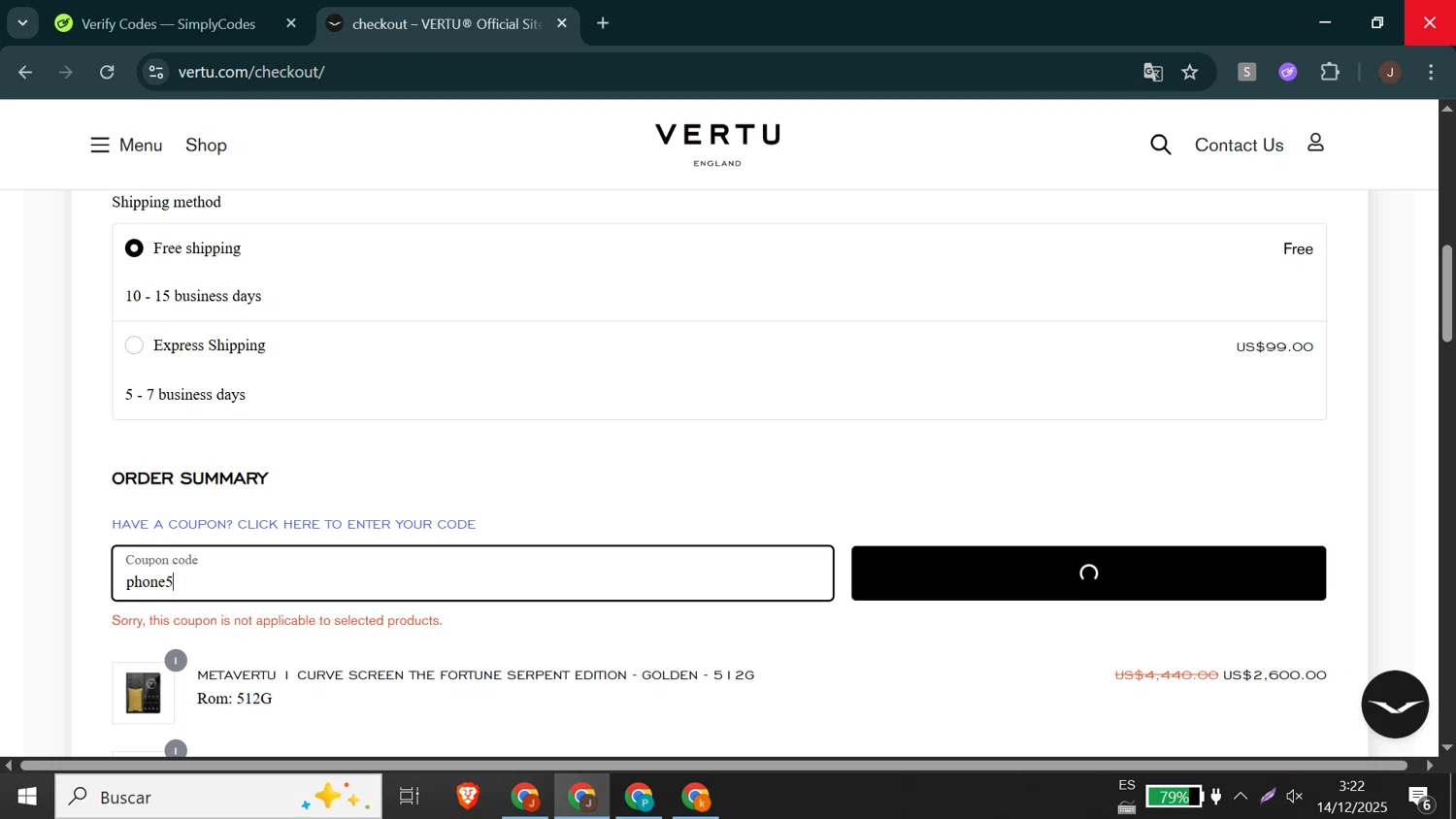
Task: Click the power plug tray icon
Action: pyautogui.click(x=1216, y=797)
